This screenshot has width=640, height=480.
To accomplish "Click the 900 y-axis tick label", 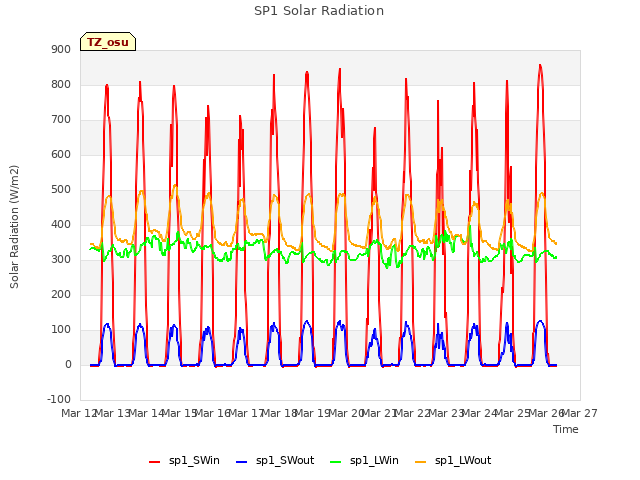I will [x=61, y=49].
